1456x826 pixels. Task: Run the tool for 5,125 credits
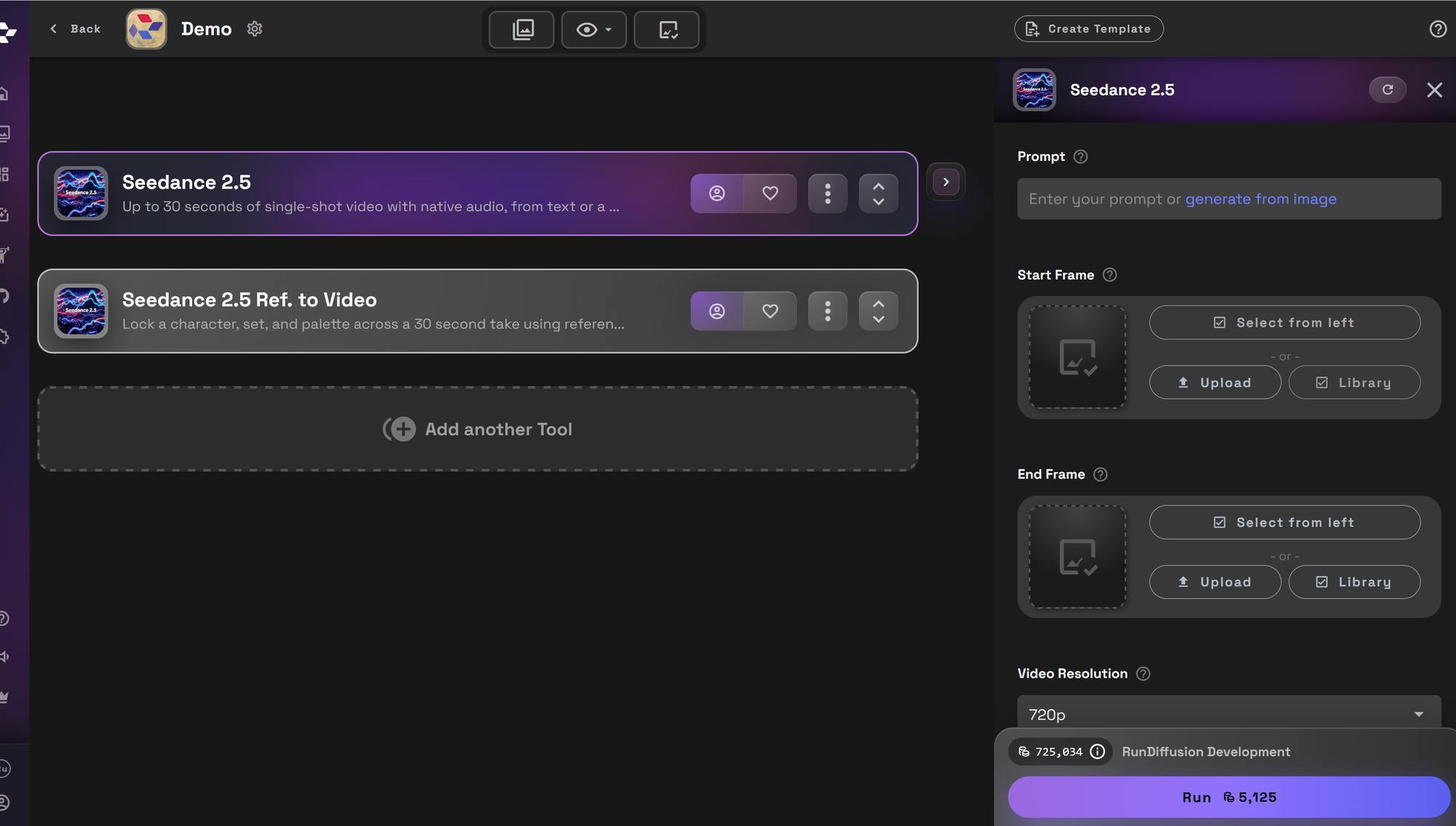coord(1229,797)
